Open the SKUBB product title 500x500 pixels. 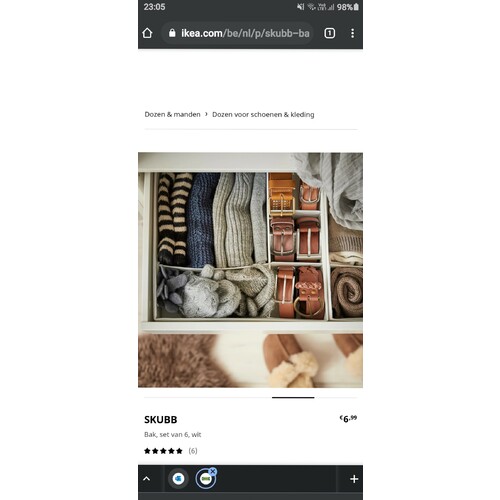click(161, 420)
